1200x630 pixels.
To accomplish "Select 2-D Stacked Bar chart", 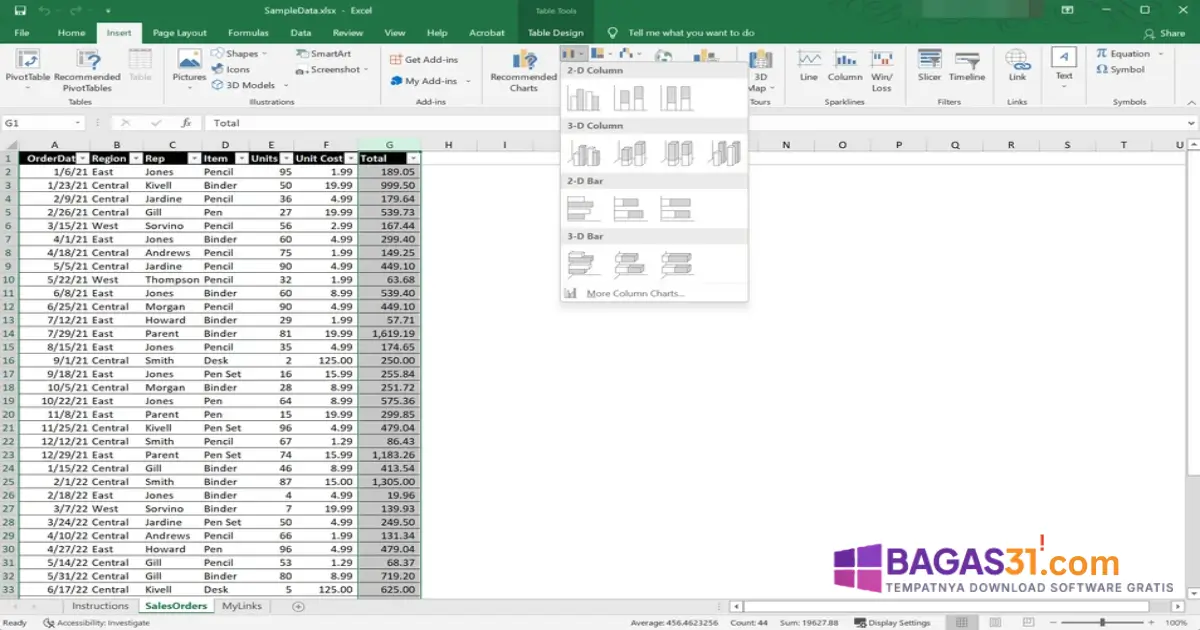I will [629, 209].
